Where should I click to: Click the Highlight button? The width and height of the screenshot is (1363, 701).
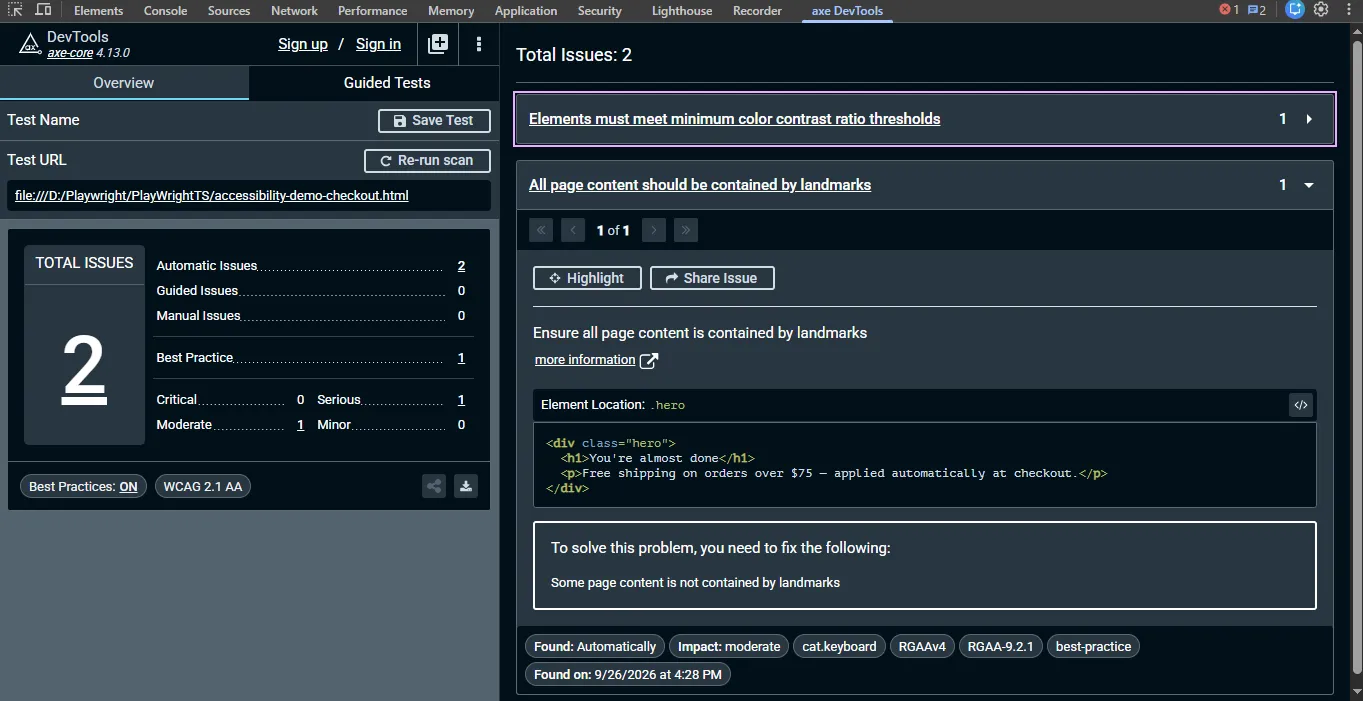587,278
